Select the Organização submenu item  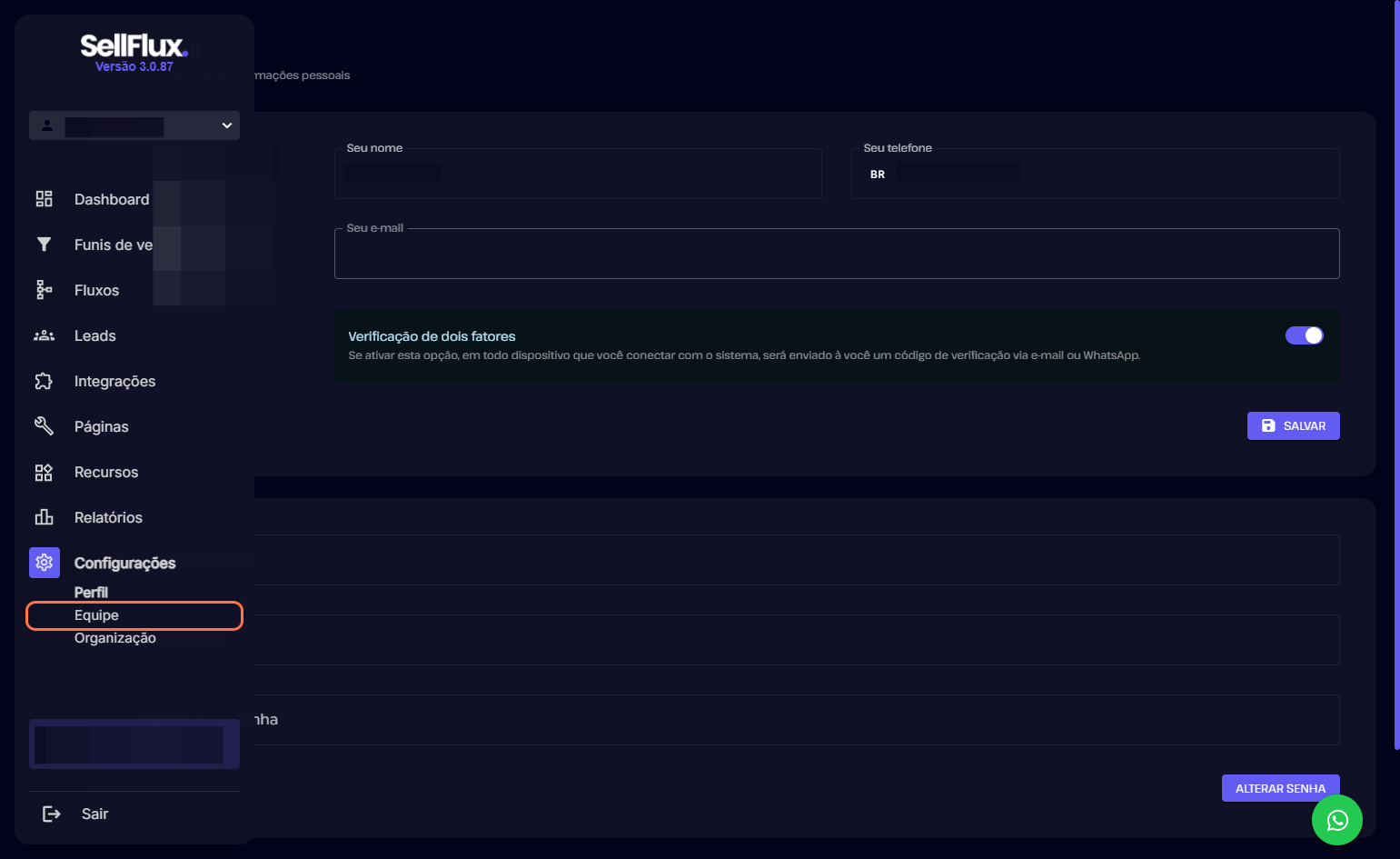click(115, 638)
